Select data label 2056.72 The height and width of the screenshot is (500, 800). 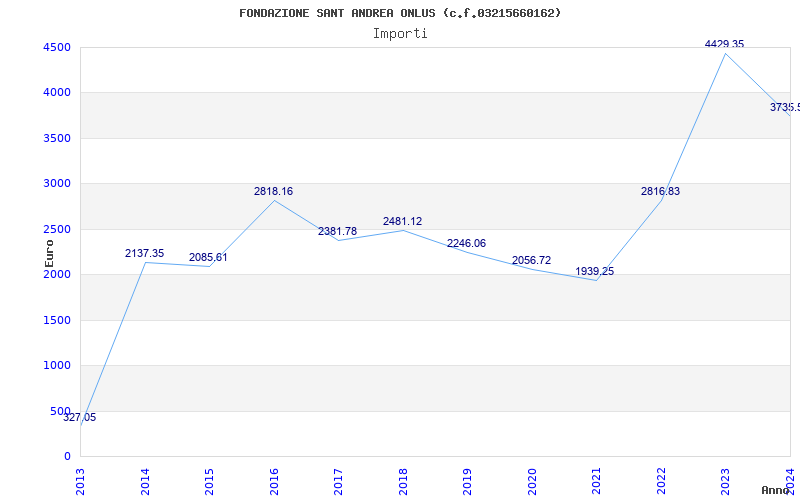532,261
